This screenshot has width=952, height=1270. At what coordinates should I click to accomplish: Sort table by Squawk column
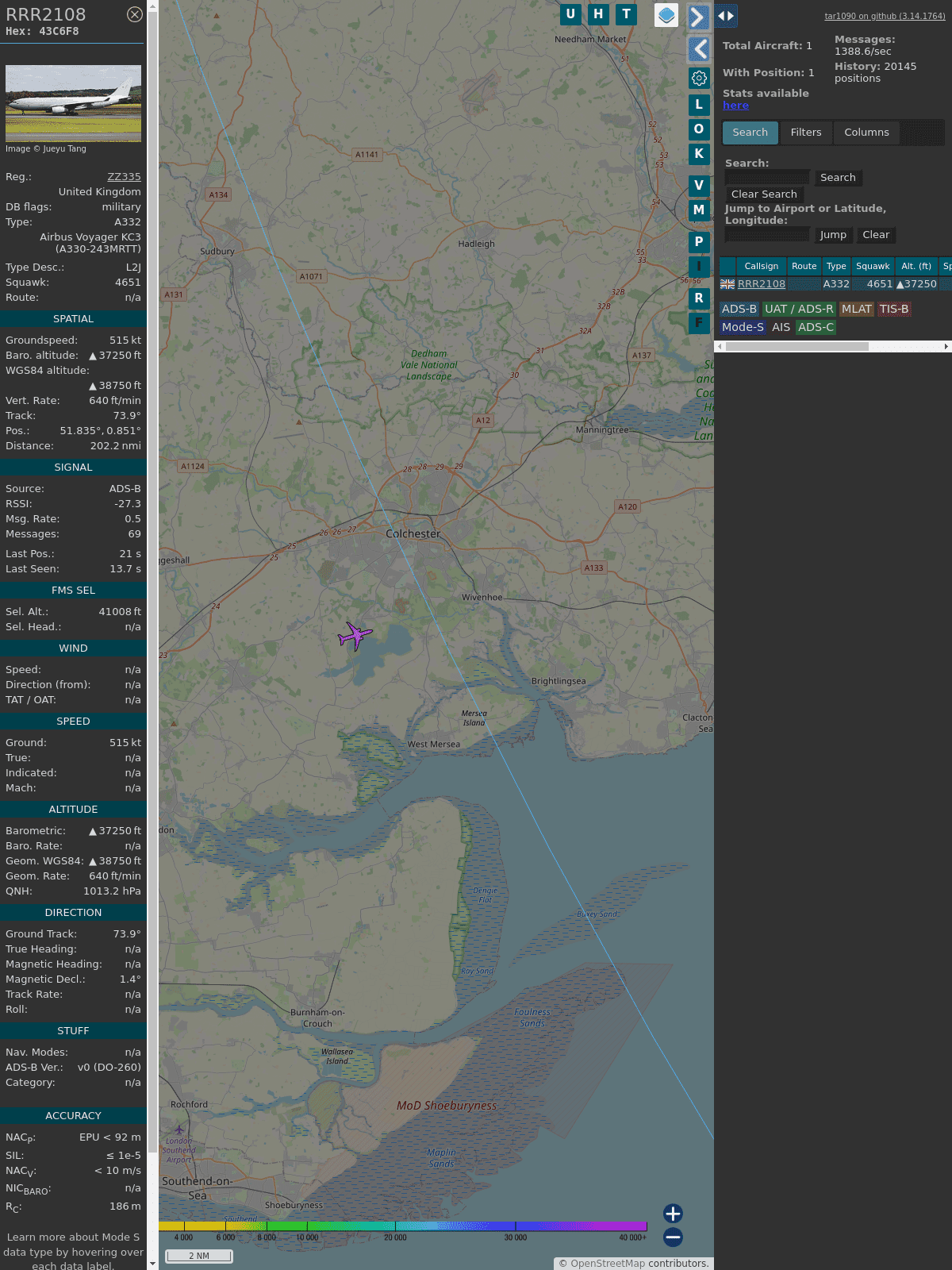(873, 266)
